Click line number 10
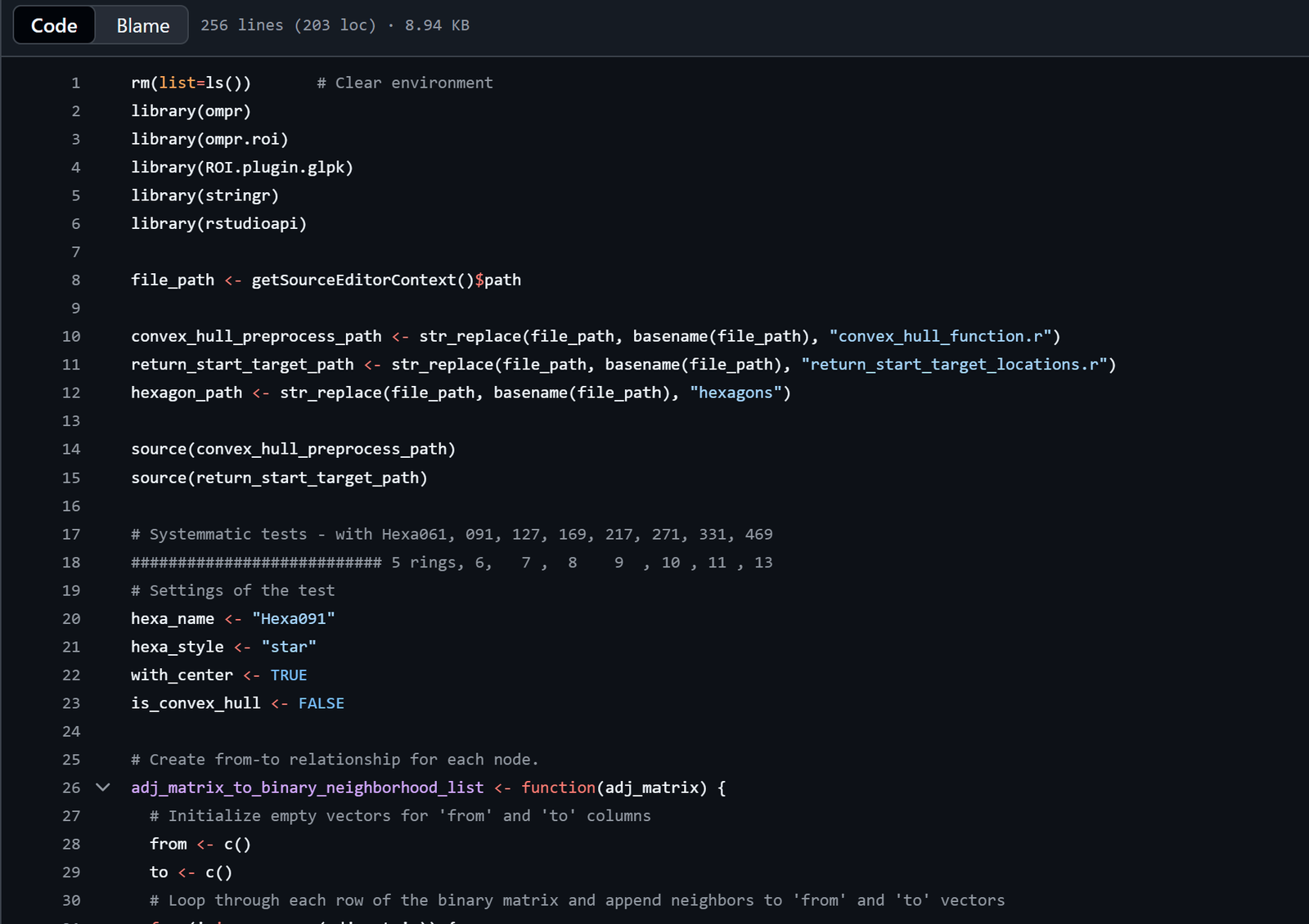The height and width of the screenshot is (924, 1309). pyautogui.click(x=71, y=336)
